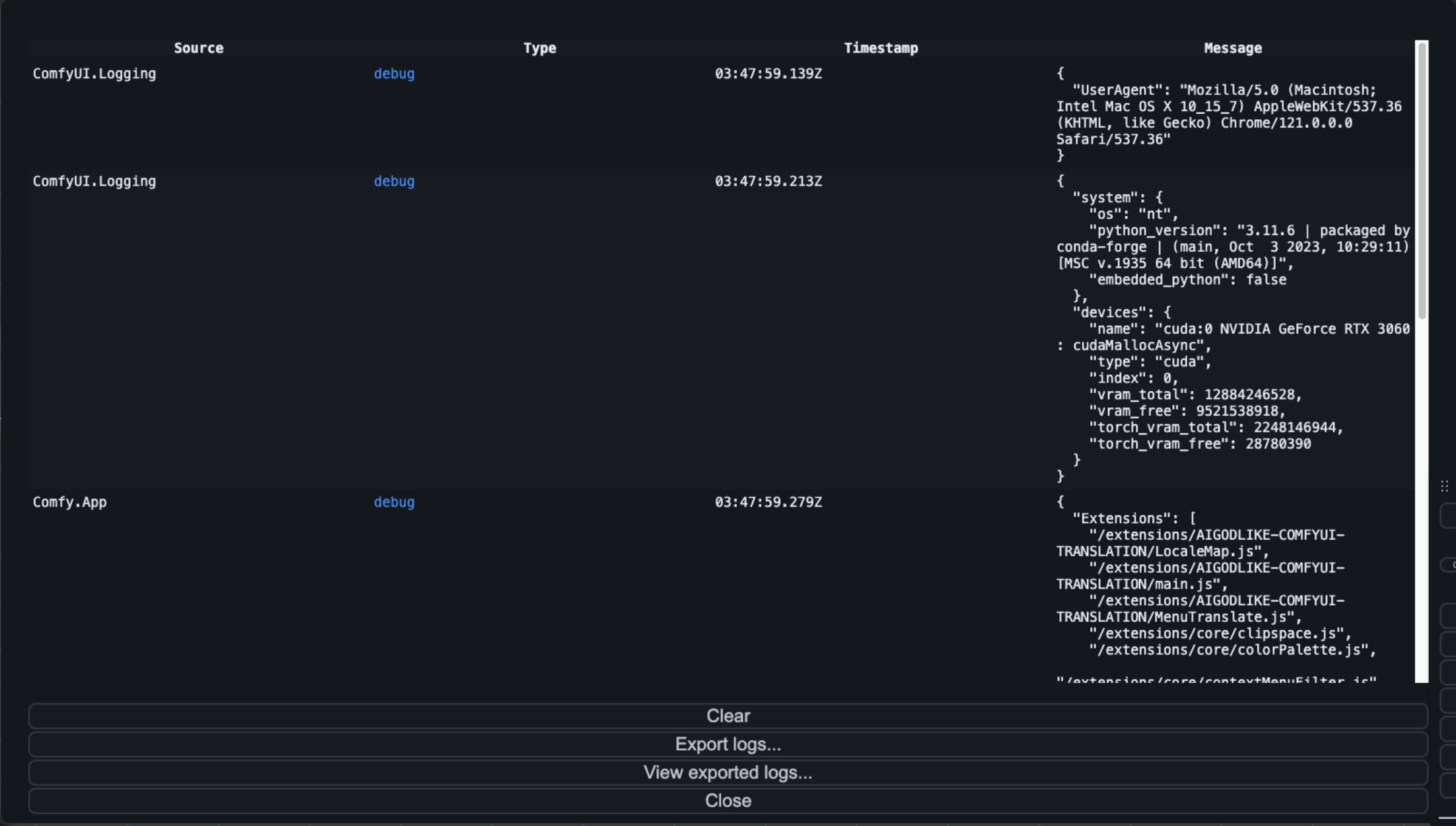1456x826 pixels.
Task: Select the Timestamp column header
Action: tap(881, 48)
